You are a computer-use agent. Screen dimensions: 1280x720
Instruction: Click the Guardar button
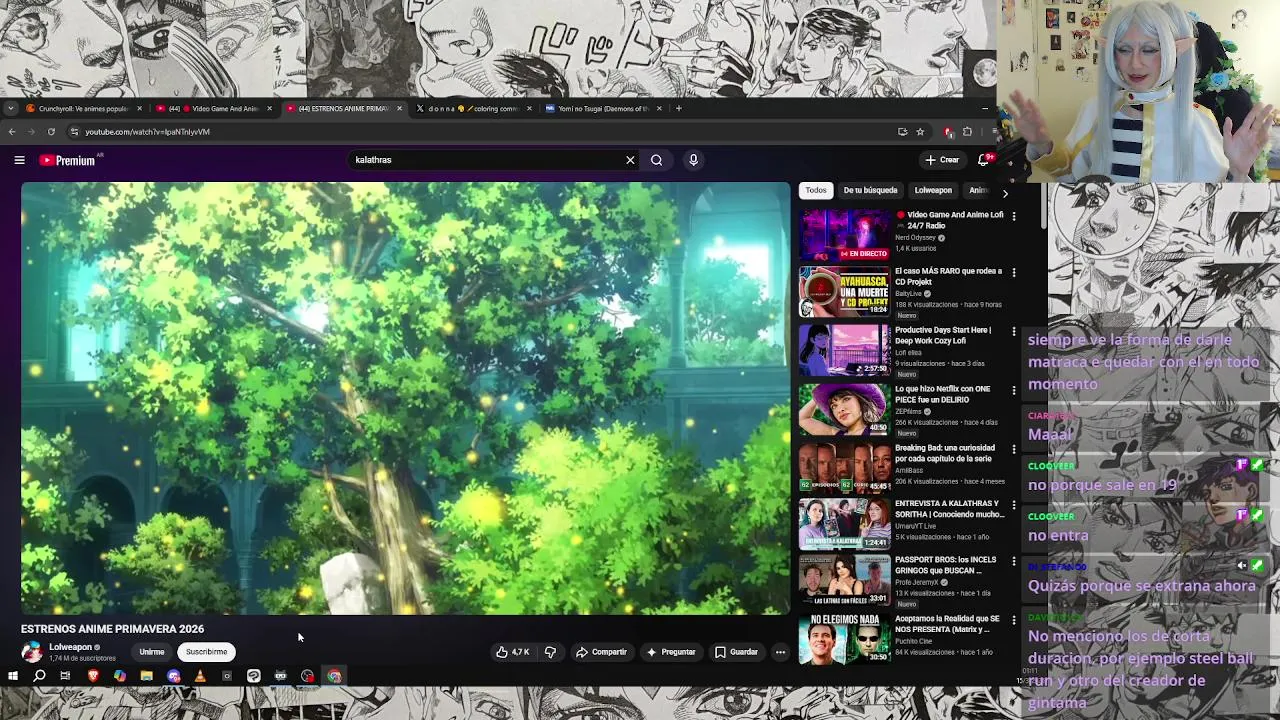[x=736, y=652]
